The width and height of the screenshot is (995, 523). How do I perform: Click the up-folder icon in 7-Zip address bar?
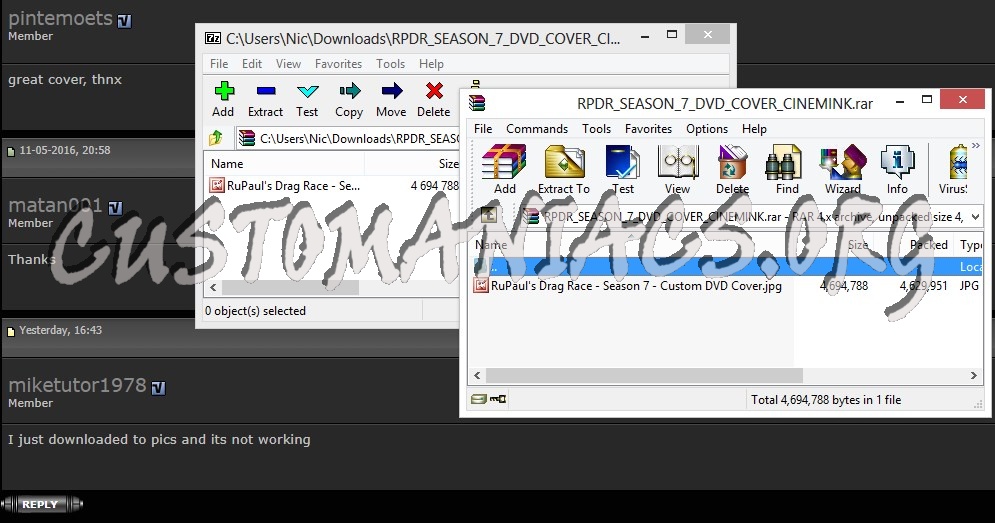pyautogui.click(x=216, y=138)
